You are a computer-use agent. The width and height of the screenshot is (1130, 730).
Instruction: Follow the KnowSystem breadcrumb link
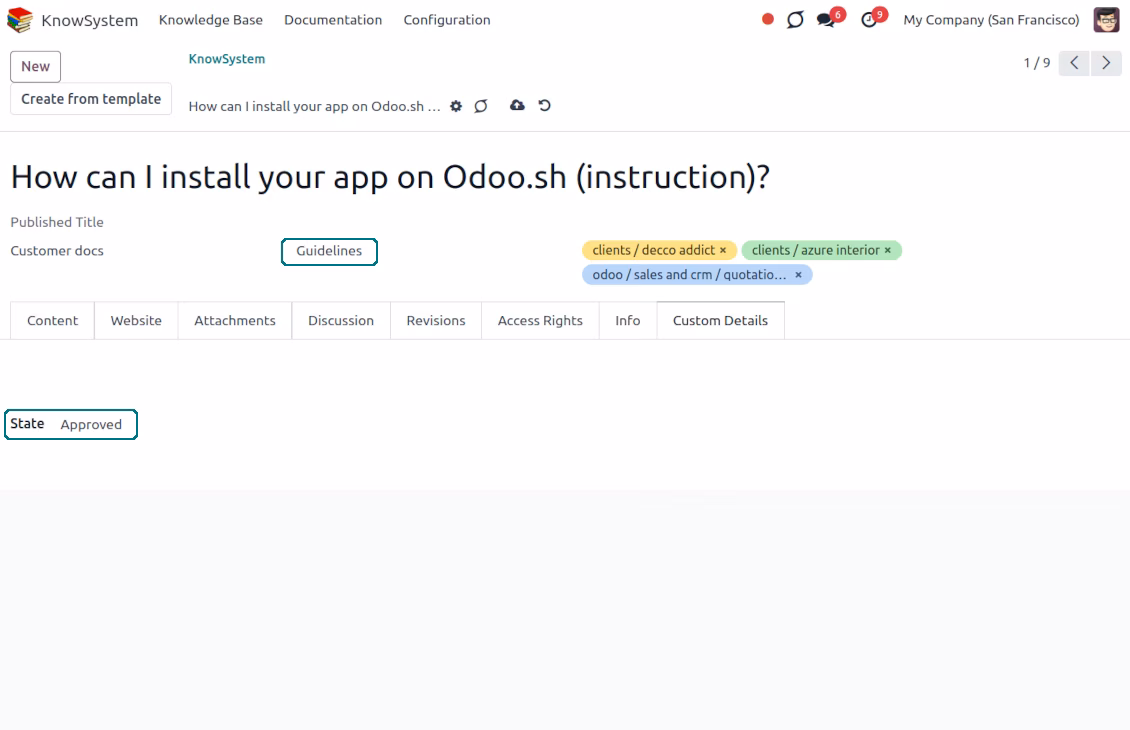click(227, 59)
